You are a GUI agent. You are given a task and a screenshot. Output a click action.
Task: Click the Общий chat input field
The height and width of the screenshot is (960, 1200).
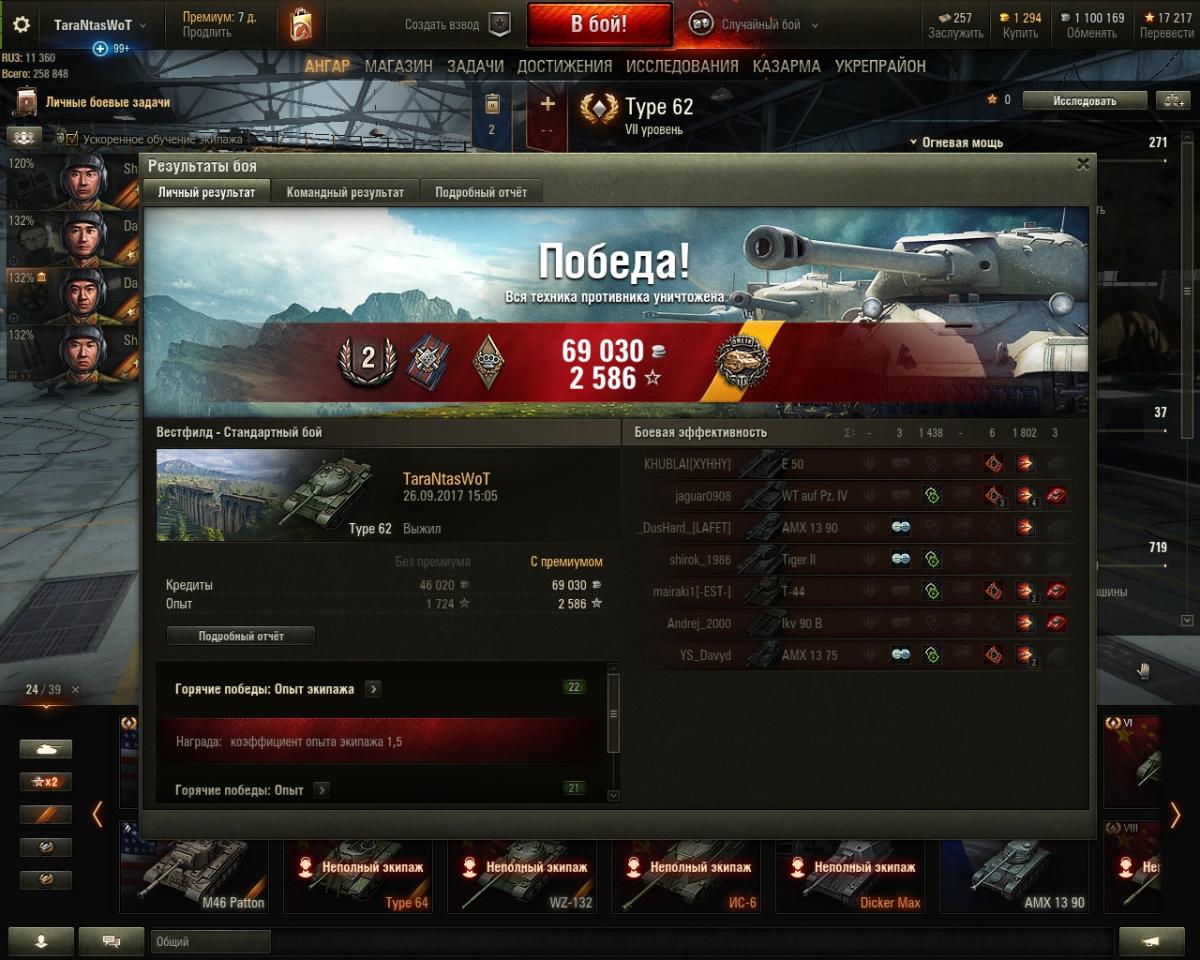(211, 941)
